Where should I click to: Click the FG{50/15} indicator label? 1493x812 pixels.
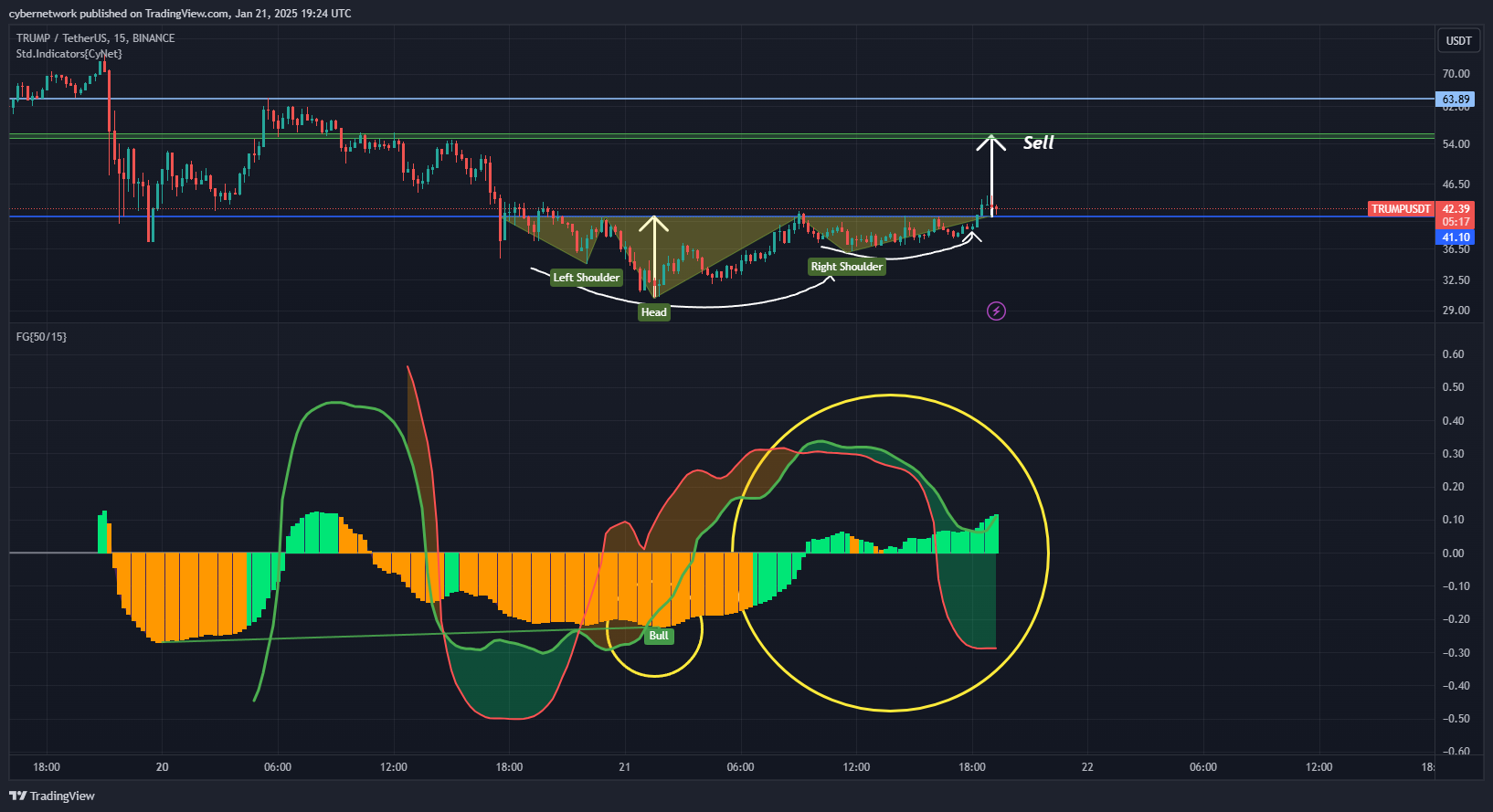[41, 337]
